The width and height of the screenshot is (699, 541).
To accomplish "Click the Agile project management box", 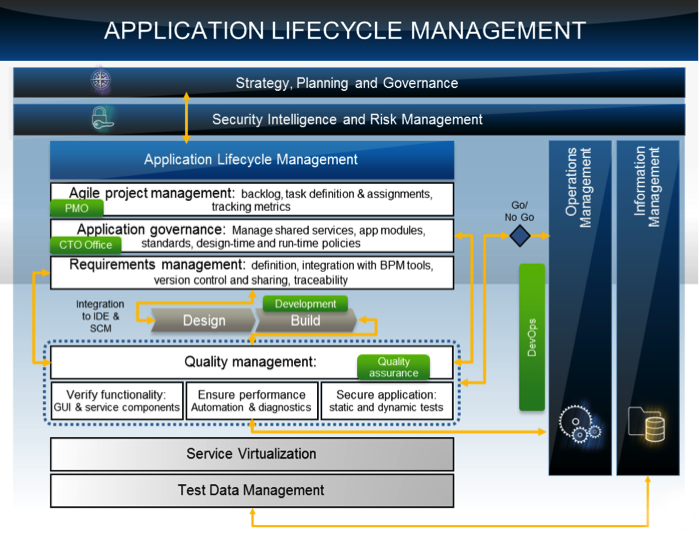I will 252,199.
